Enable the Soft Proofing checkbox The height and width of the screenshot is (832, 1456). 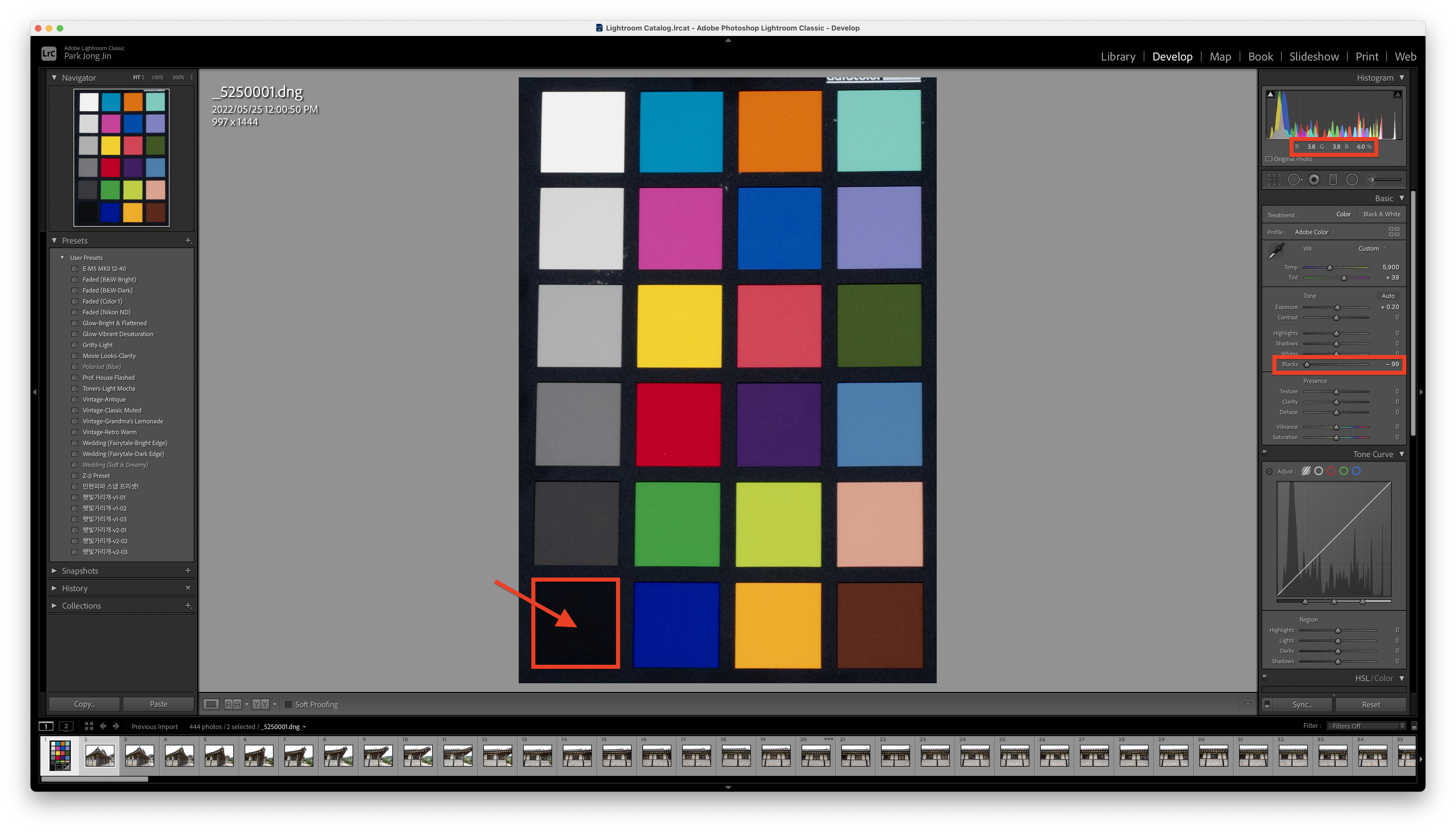coord(289,705)
